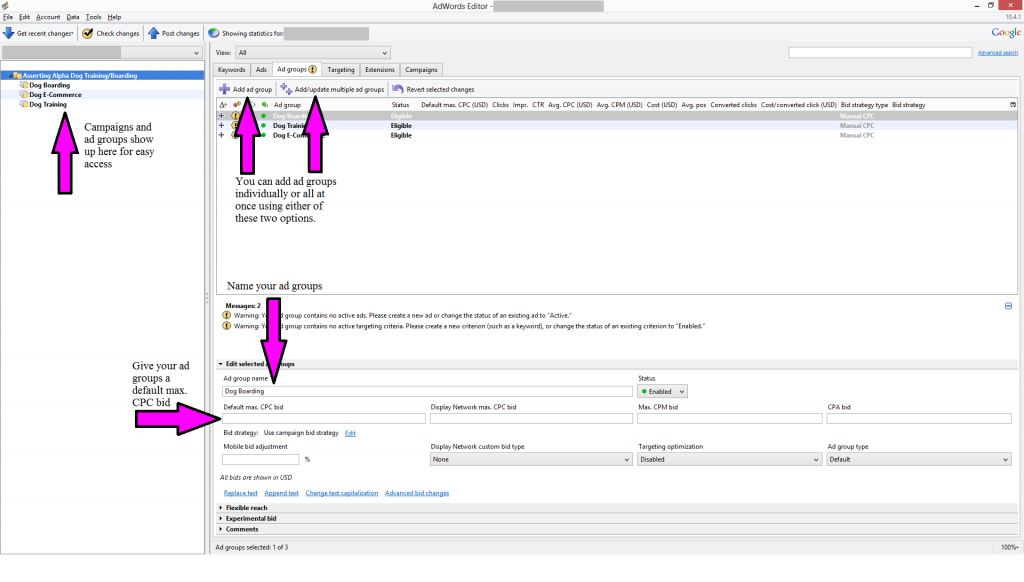Screen dimensions: 1024x582
Task: Open the Status Enabled dropdown
Action: coord(662,391)
